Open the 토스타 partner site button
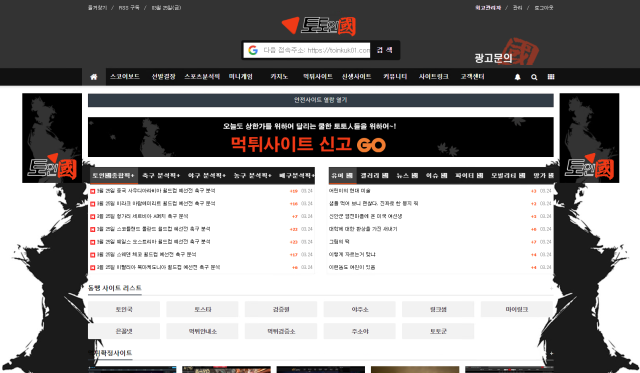This screenshot has height=373, width=640. click(202, 309)
